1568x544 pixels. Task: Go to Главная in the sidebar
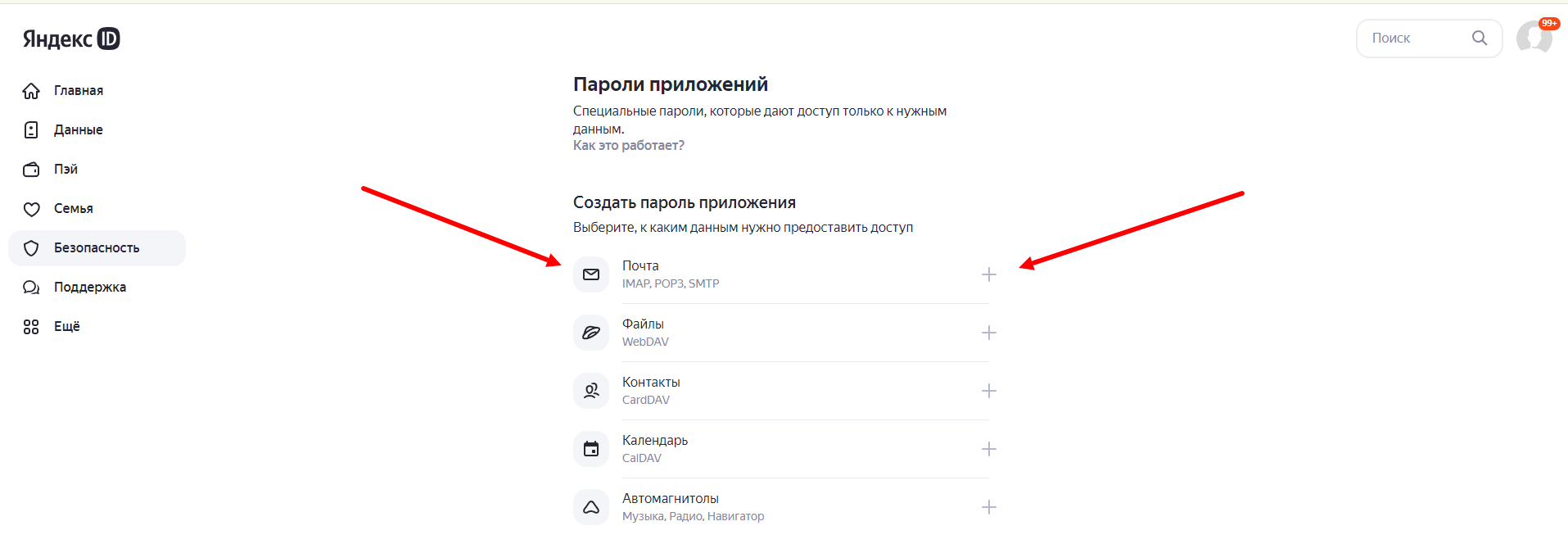pos(97,91)
